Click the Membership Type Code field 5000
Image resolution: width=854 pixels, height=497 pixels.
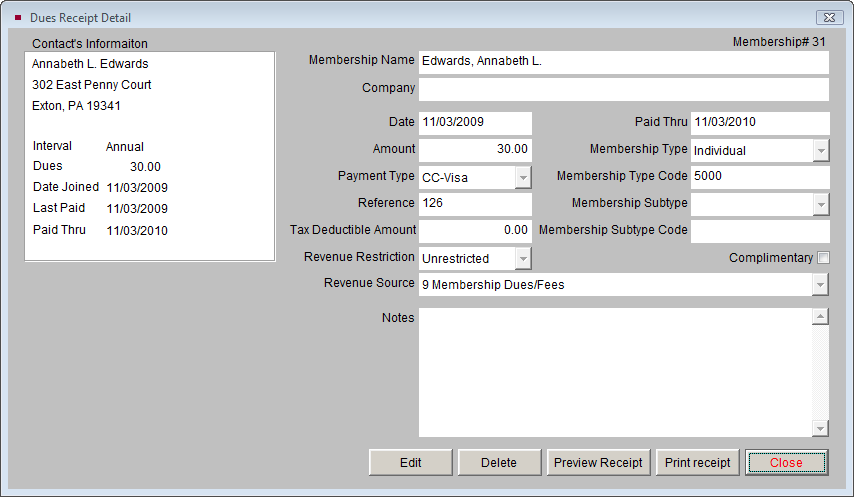[x=760, y=177]
